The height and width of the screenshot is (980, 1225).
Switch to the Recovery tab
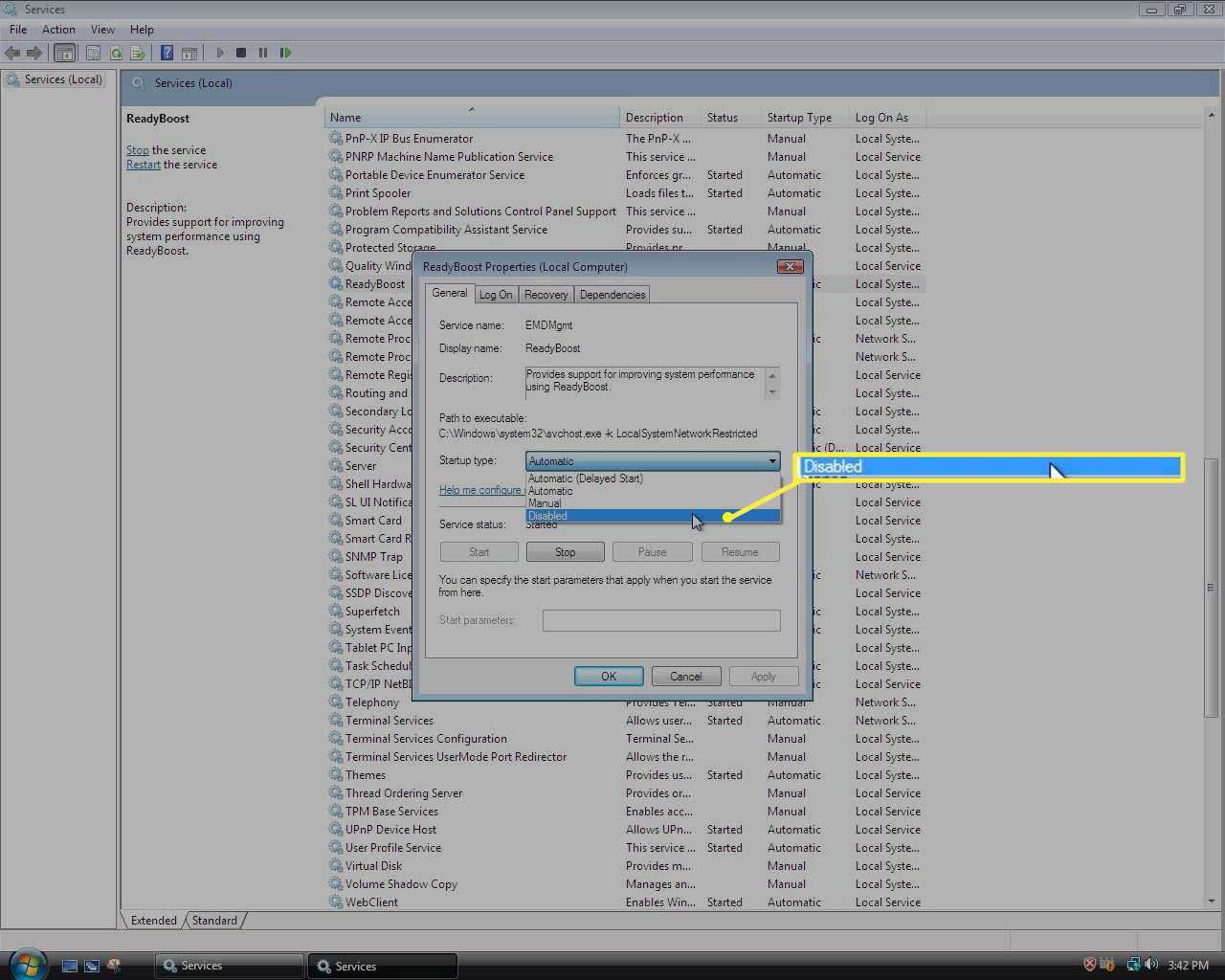pyautogui.click(x=546, y=295)
